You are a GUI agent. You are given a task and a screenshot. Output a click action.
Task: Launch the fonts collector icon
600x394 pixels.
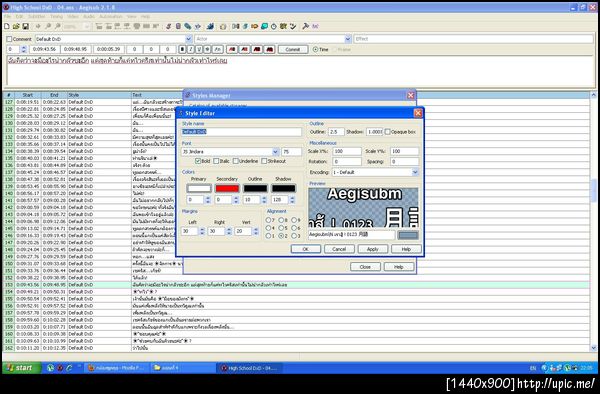click(197, 26)
